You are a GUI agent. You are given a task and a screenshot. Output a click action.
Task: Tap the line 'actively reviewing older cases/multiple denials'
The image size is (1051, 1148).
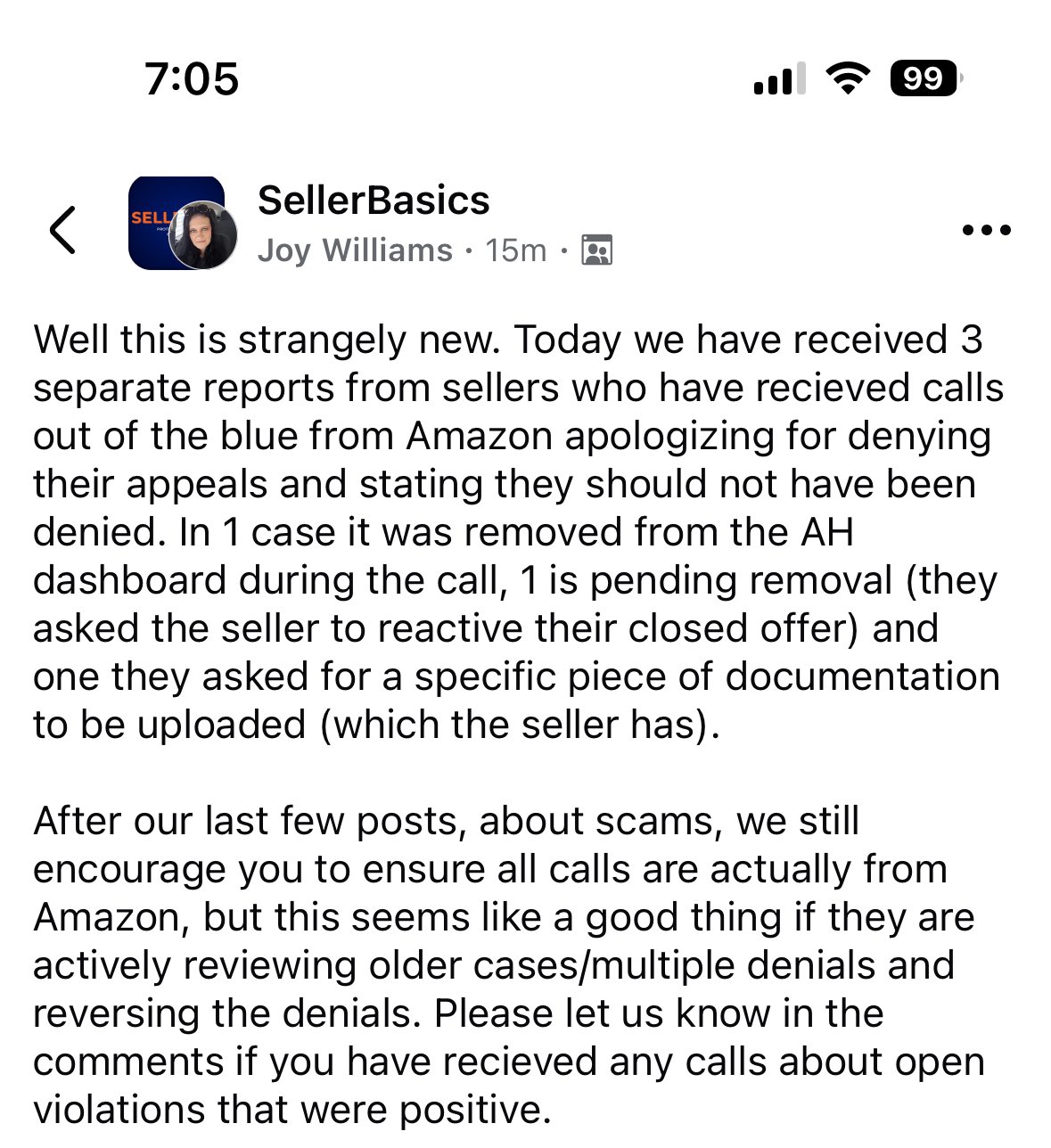click(494, 965)
